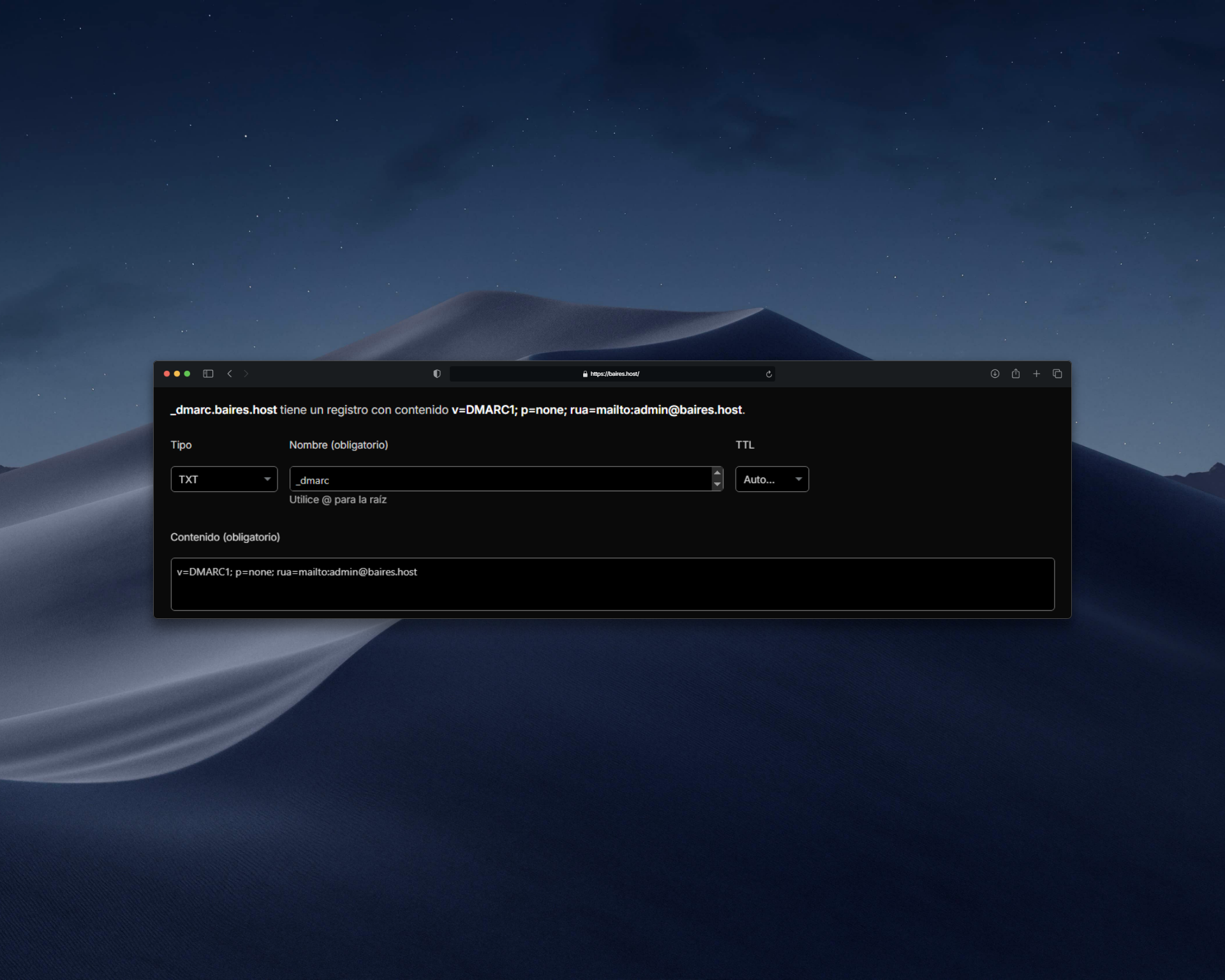Open the privacy report shield
Viewport: 1225px width, 980px height.
click(x=437, y=374)
